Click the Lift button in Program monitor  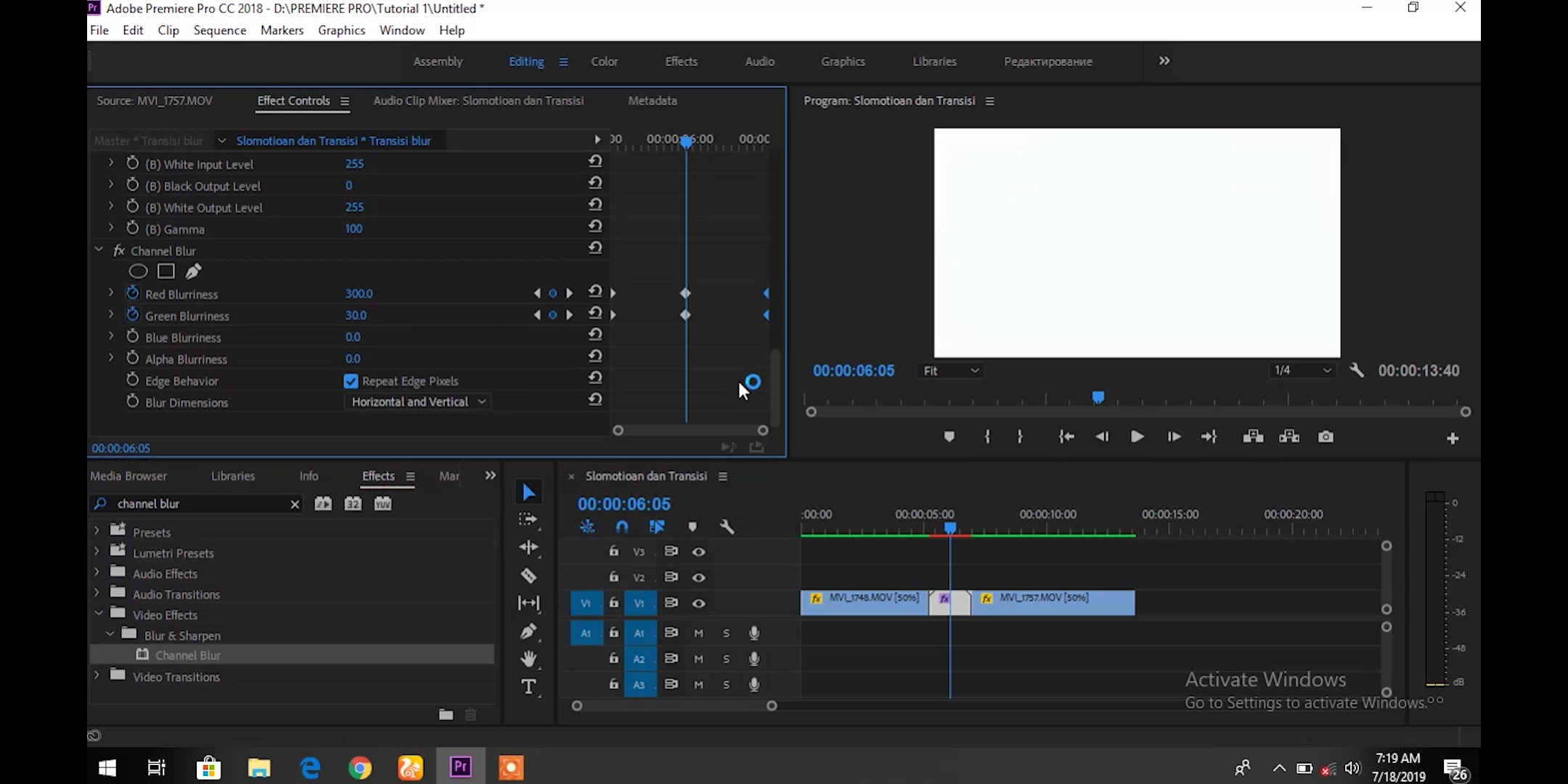click(1253, 437)
